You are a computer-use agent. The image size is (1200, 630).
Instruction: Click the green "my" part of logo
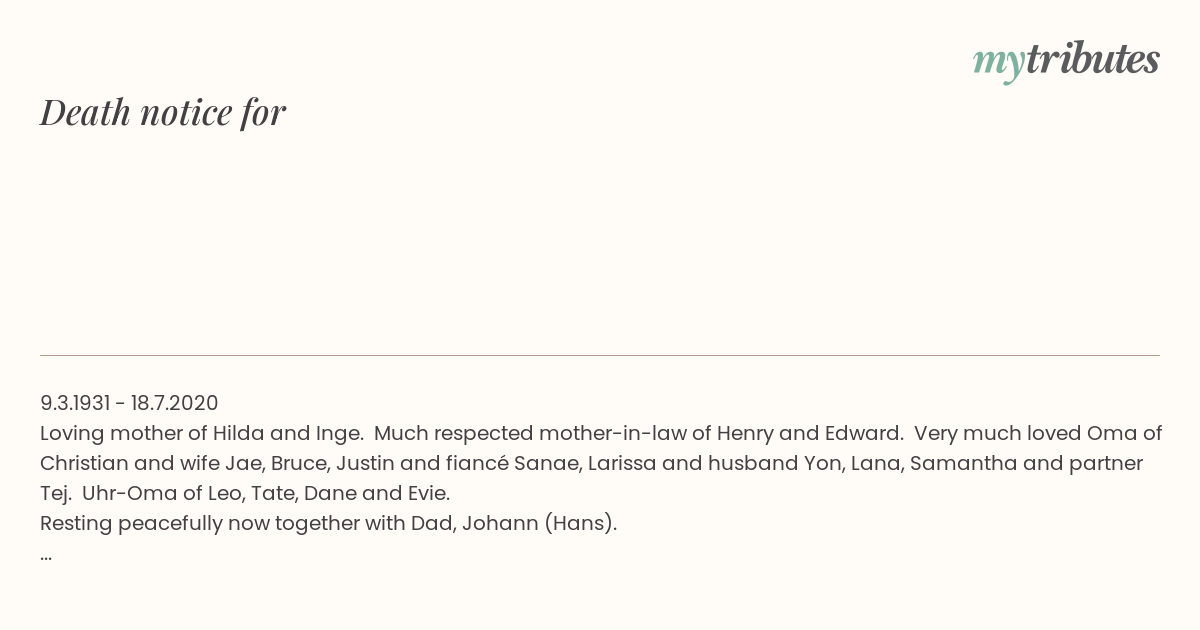pyautogui.click(x=998, y=62)
